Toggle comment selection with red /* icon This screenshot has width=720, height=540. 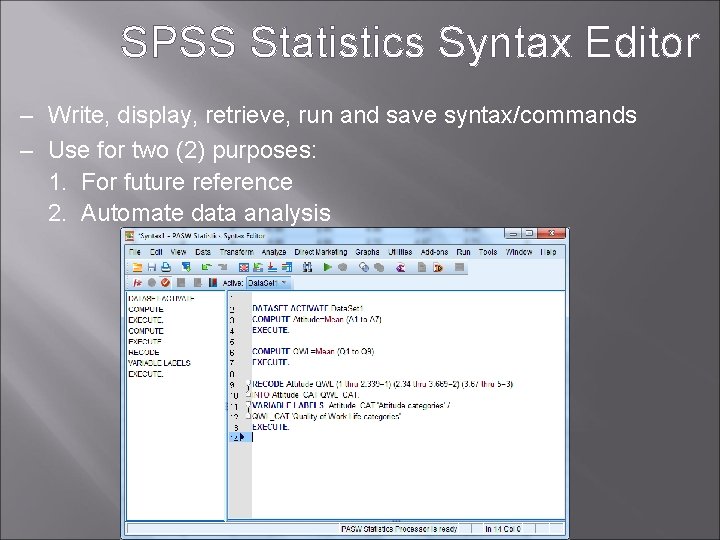tap(137, 283)
